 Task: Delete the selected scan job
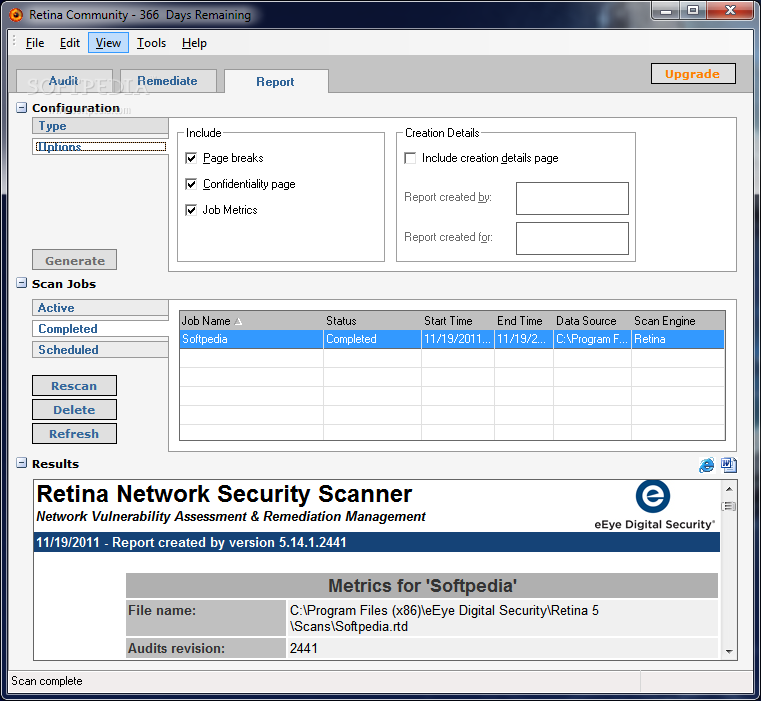(75, 410)
